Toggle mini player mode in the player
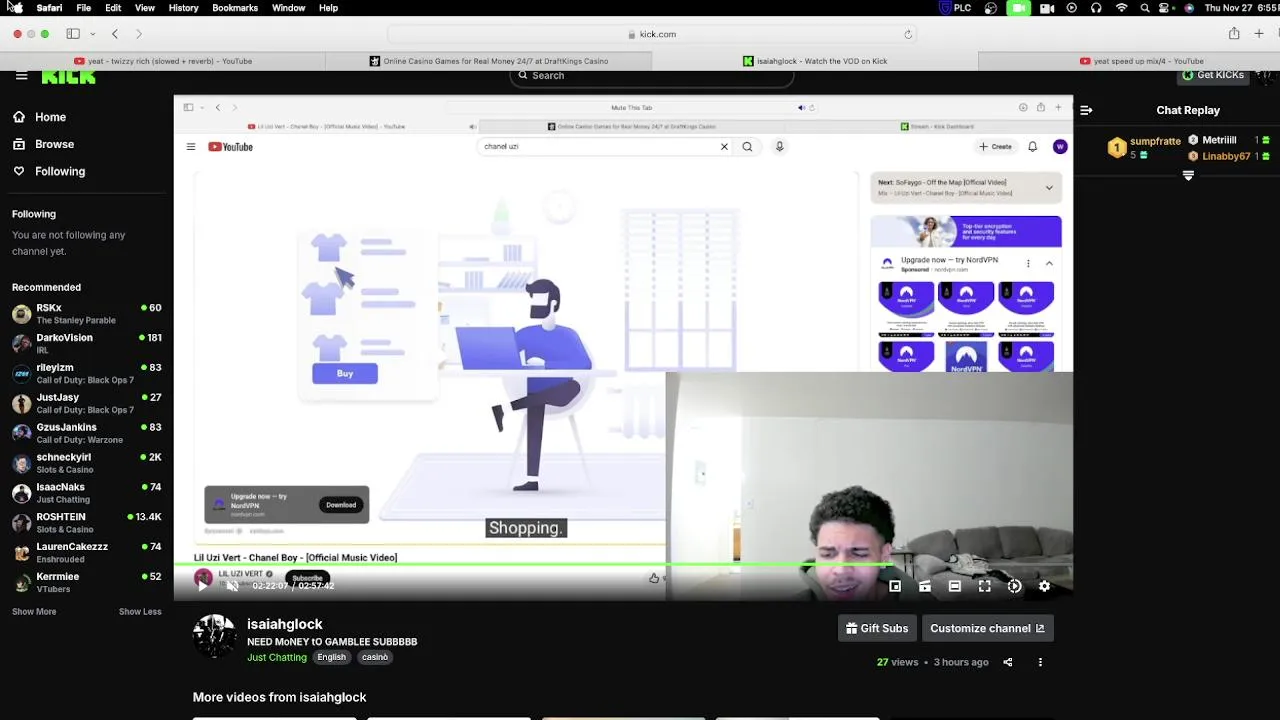 pos(895,586)
